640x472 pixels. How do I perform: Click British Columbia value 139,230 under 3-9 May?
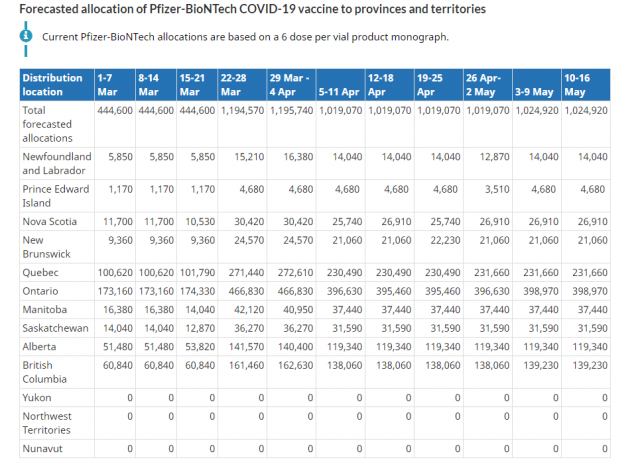pos(541,365)
